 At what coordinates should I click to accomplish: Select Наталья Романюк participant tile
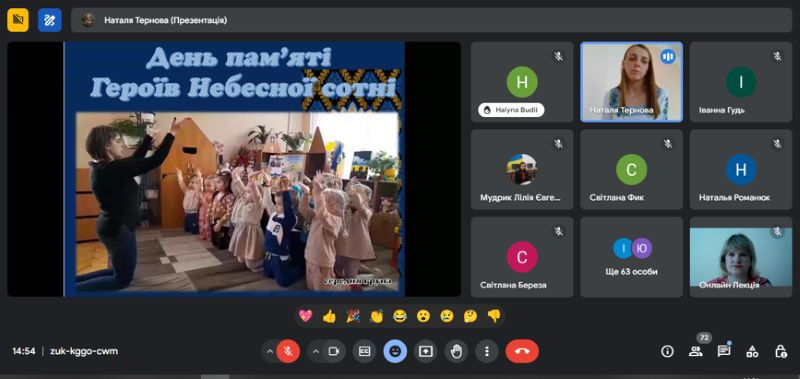[x=741, y=169]
